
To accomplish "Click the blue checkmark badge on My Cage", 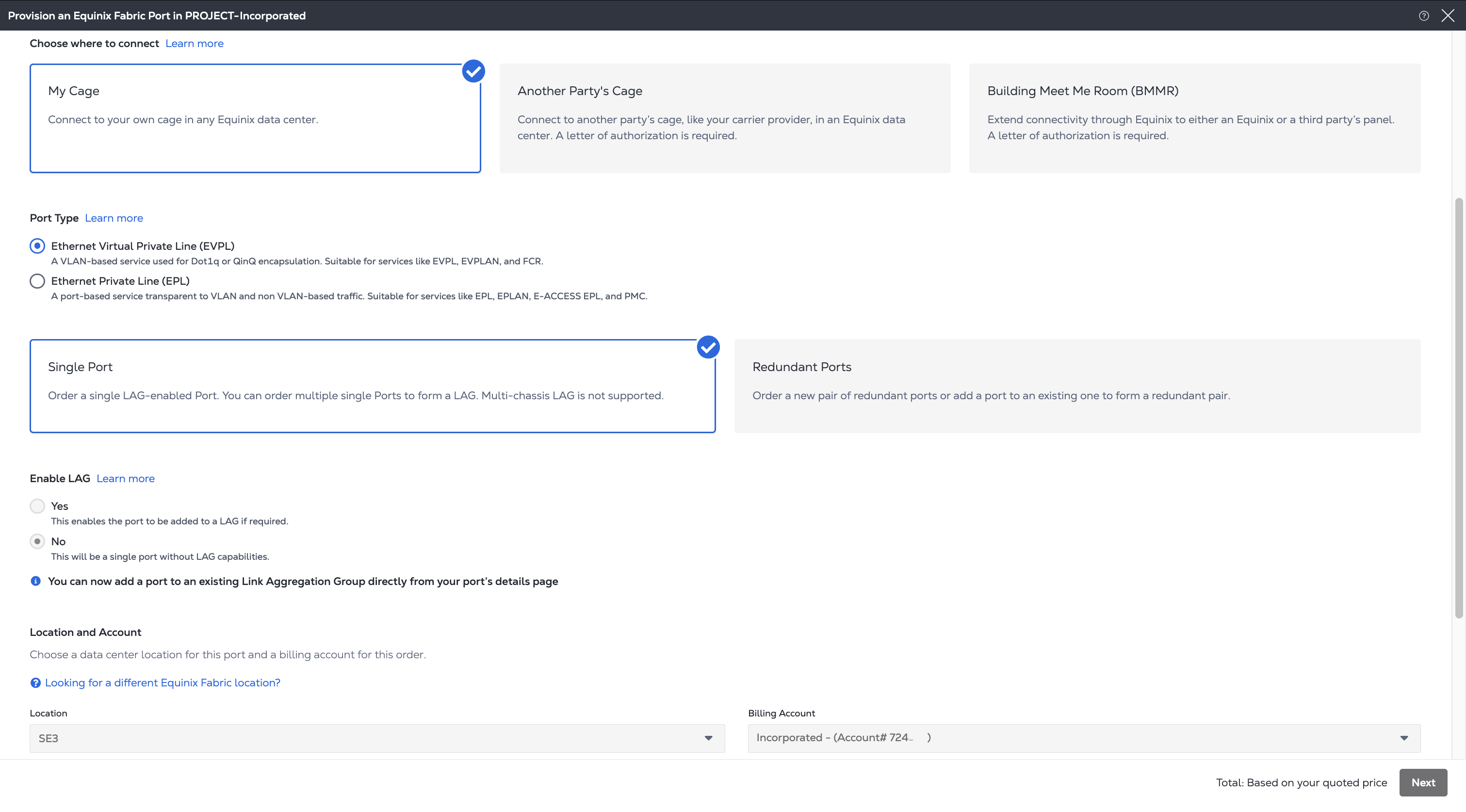I will 473,71.
